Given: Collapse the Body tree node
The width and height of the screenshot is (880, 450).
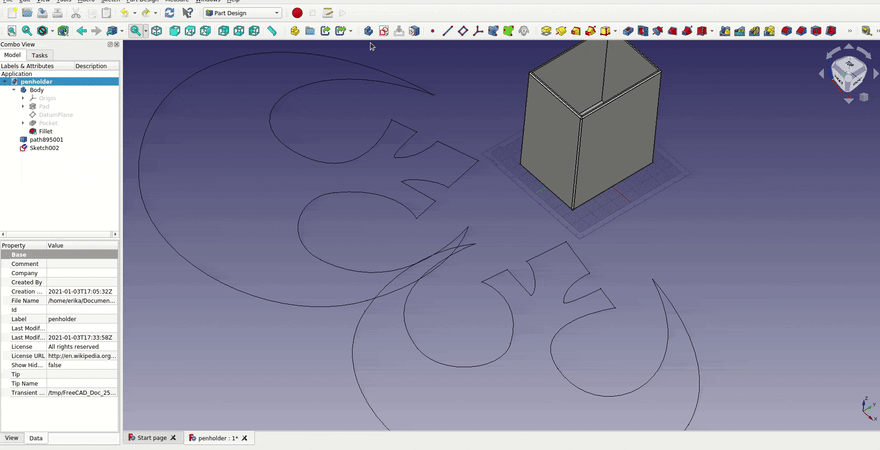Looking at the screenshot, I should (14, 90).
